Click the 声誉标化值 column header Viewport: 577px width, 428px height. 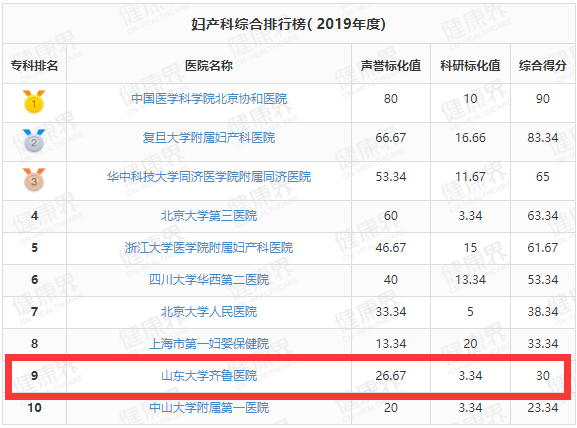pyautogui.click(x=391, y=66)
